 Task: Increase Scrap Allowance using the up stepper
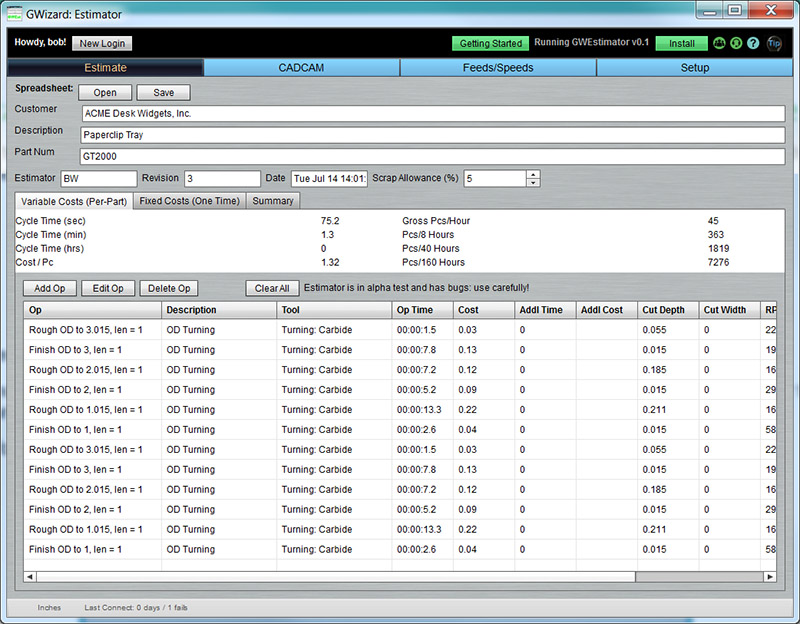(532, 173)
